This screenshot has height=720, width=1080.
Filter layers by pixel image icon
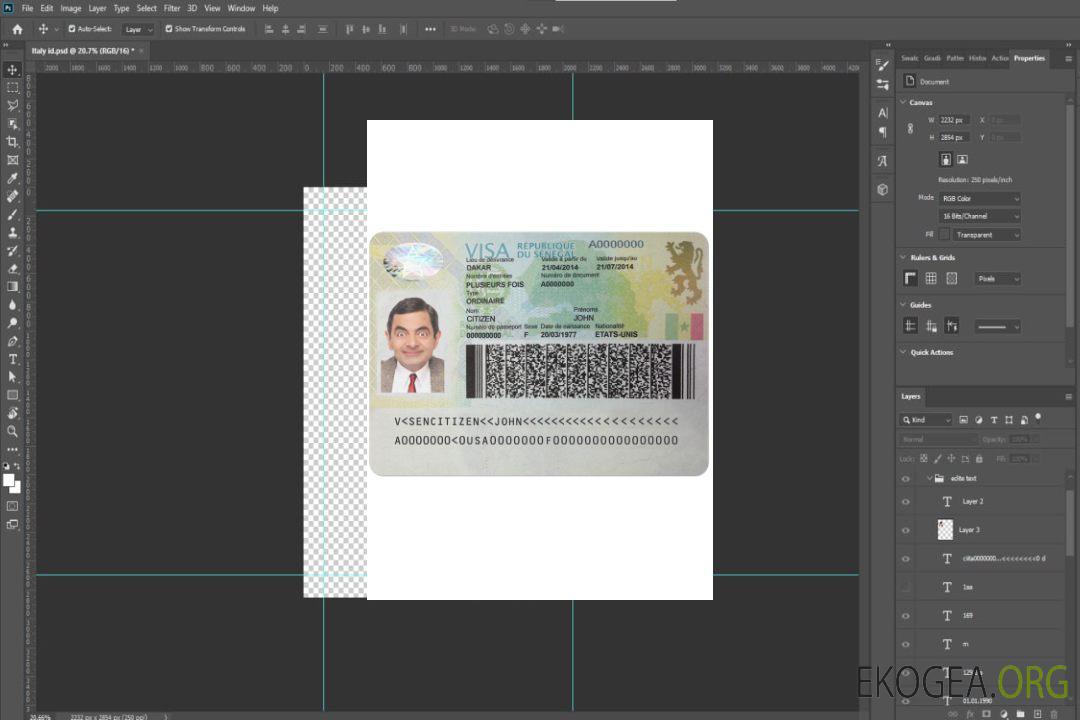[964, 420]
